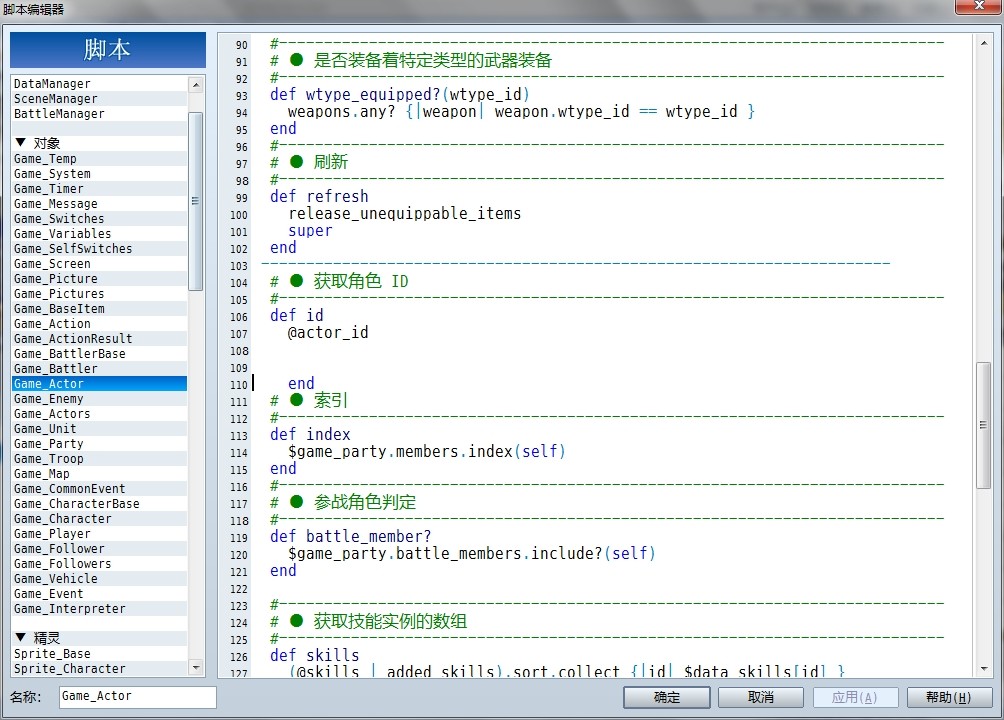
Task: Open Game_BattlerBase script
Action: 99,354
